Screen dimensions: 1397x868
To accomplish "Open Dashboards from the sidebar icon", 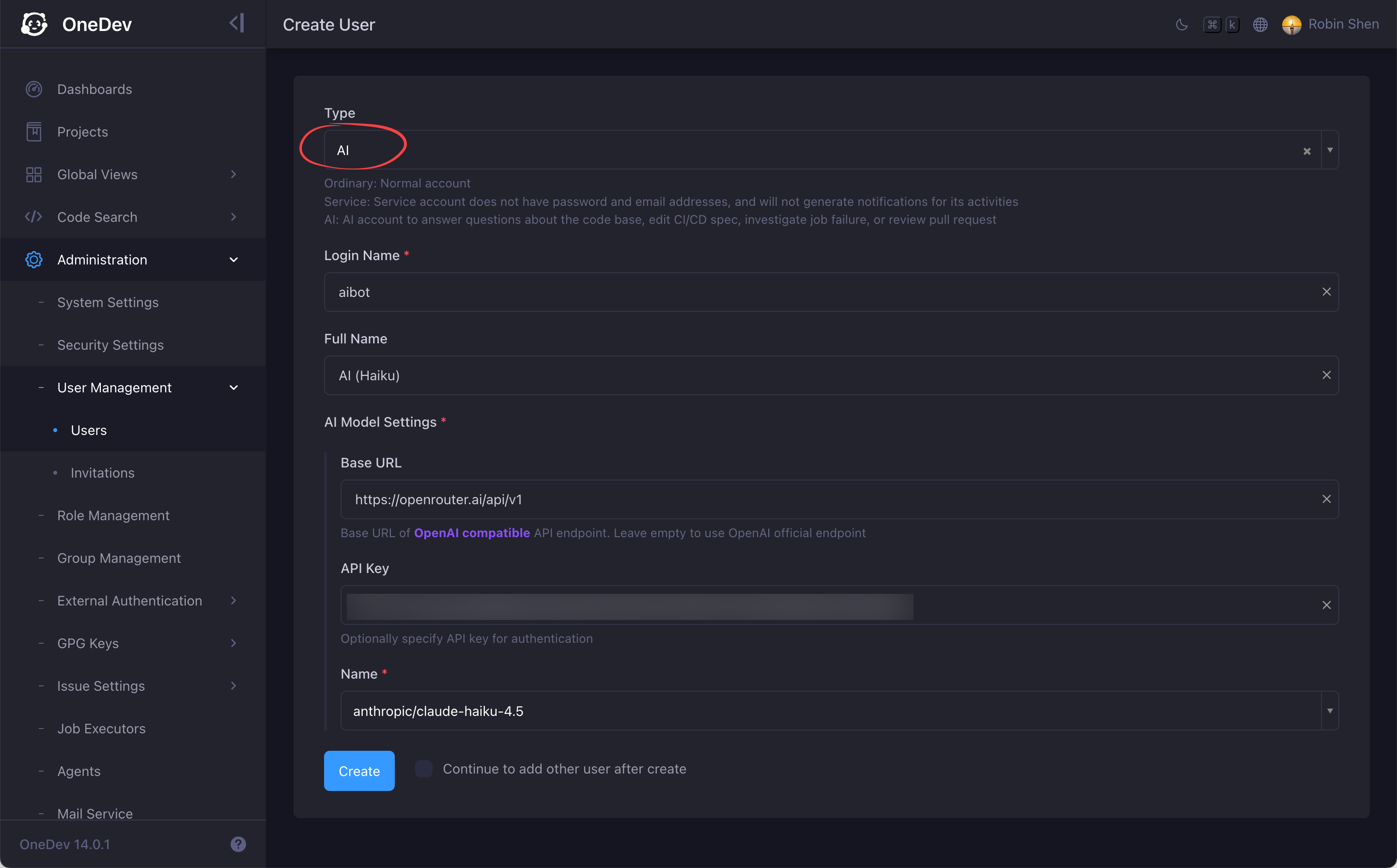I will coord(33,89).
